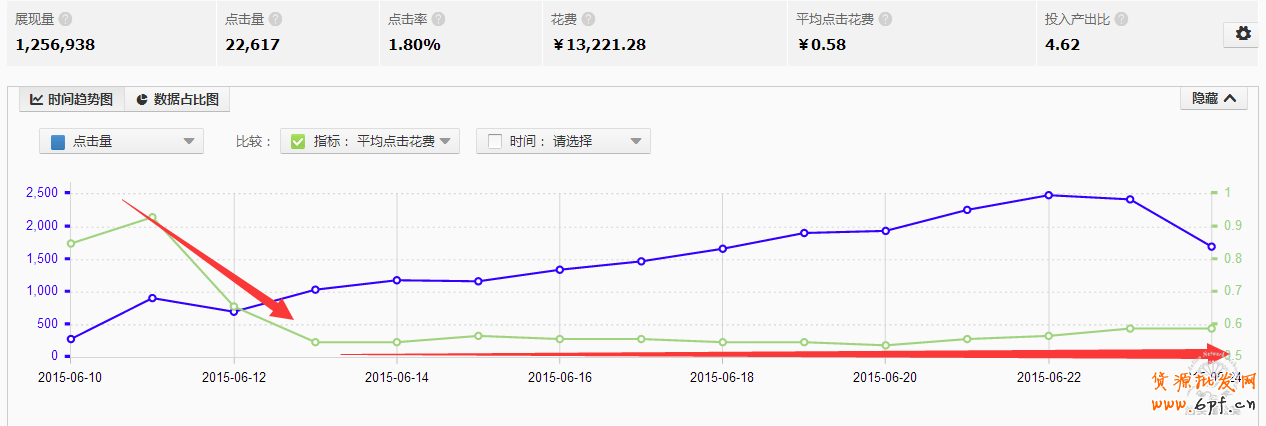The image size is (1266, 426).
Task: Open settings with the gear icon
Action: [x=1243, y=34]
